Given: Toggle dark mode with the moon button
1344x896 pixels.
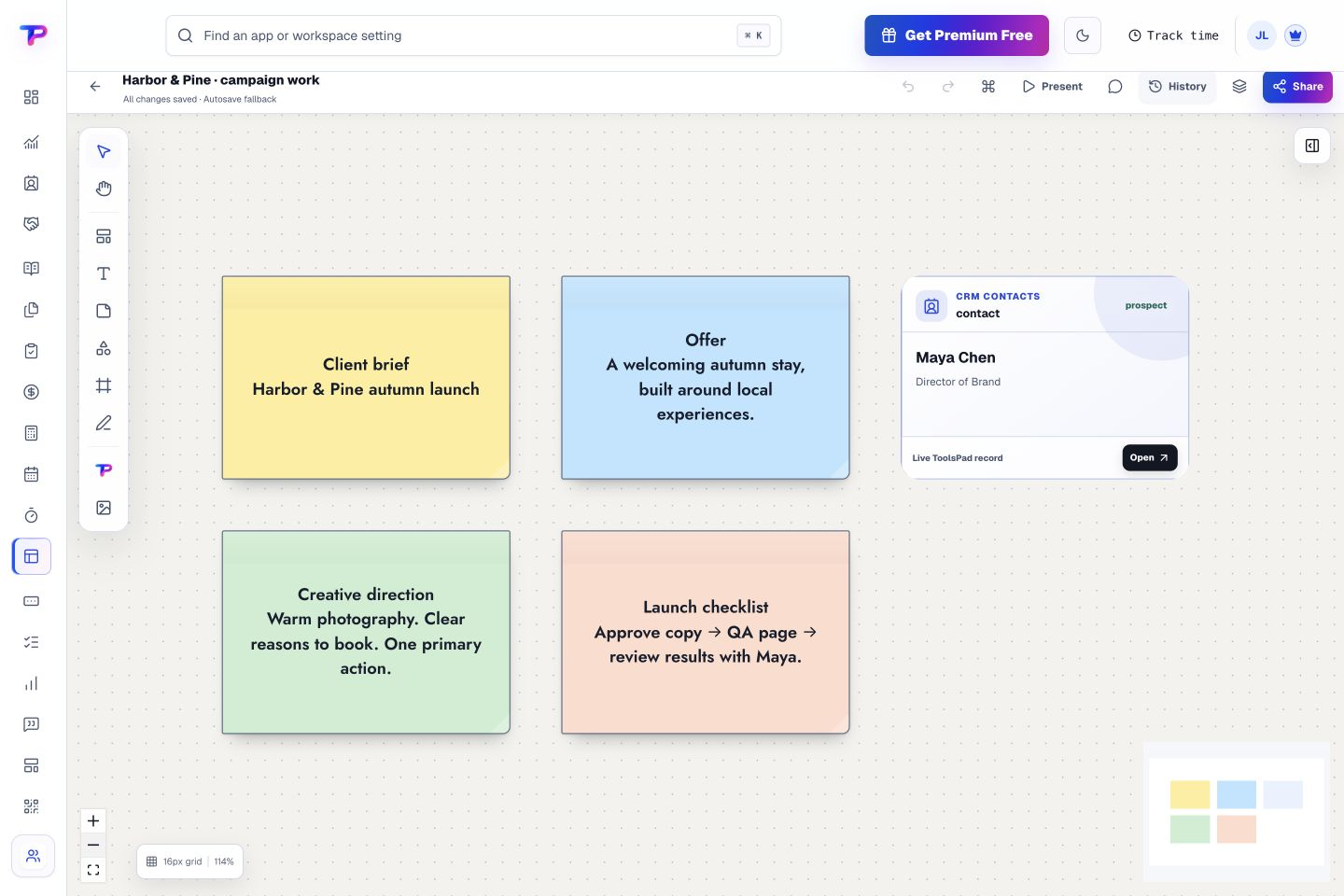Looking at the screenshot, I should [x=1083, y=35].
